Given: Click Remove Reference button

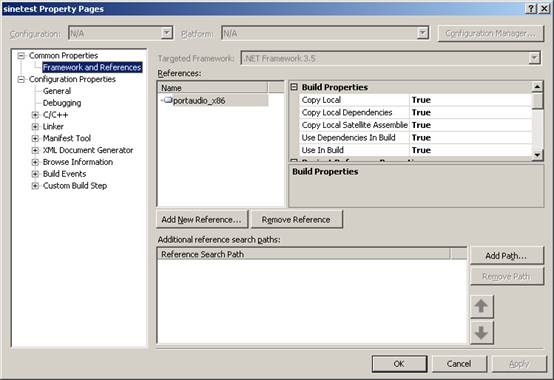Looking at the screenshot, I should click(x=296, y=219).
